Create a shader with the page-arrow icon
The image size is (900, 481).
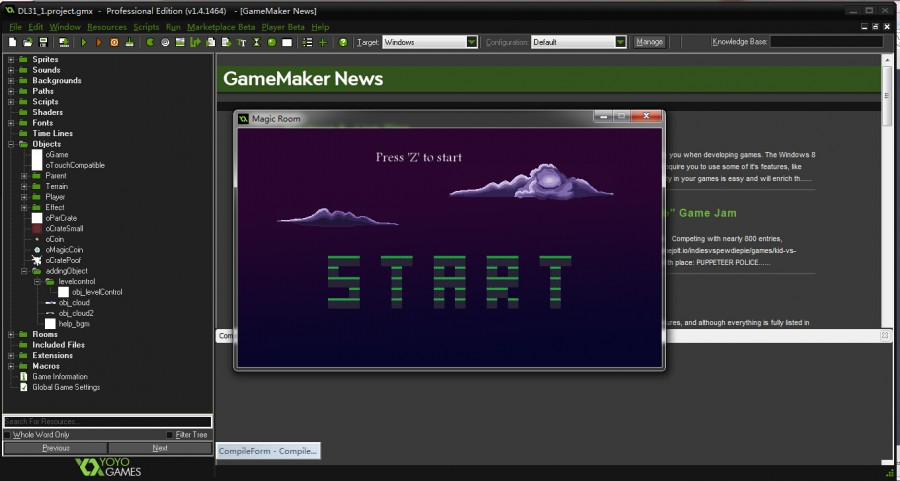[226, 42]
